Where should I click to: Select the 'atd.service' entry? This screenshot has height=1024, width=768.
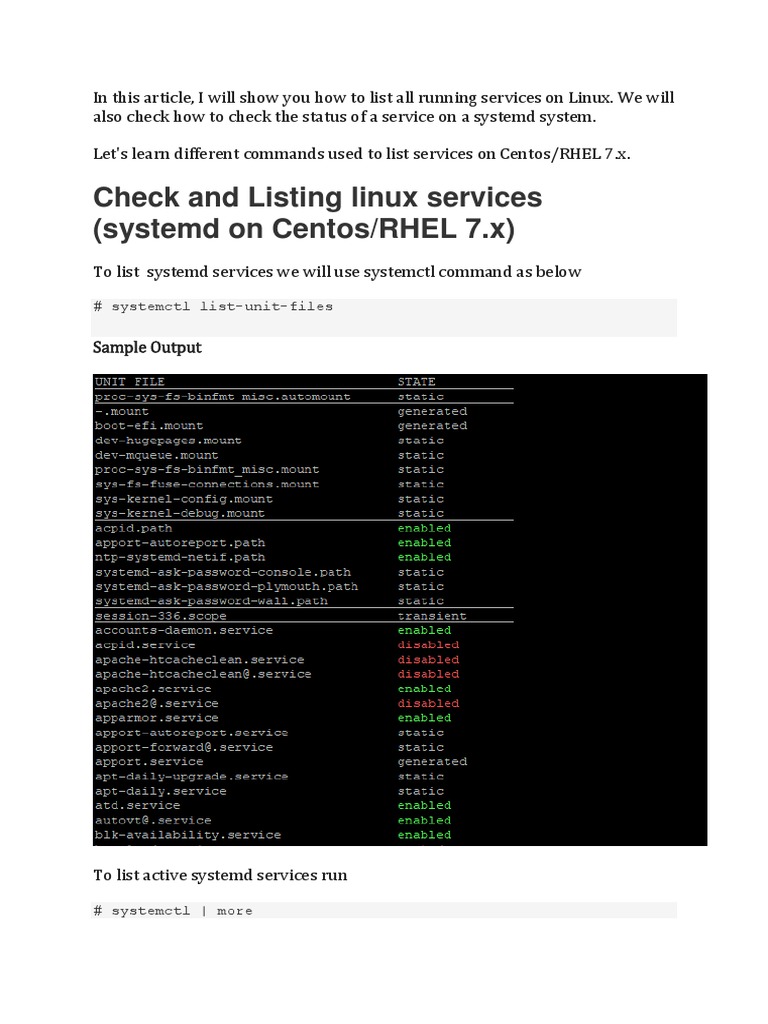coord(137,805)
